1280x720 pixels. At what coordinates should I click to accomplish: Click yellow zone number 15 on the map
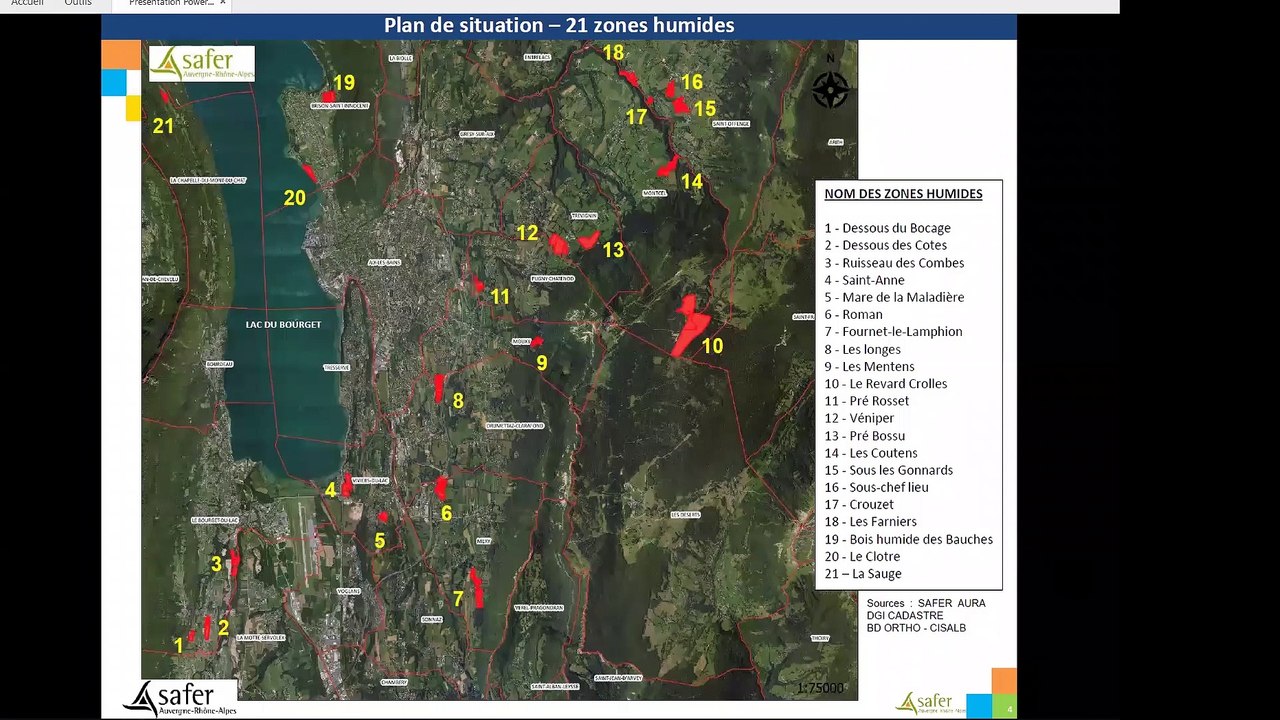tap(705, 108)
